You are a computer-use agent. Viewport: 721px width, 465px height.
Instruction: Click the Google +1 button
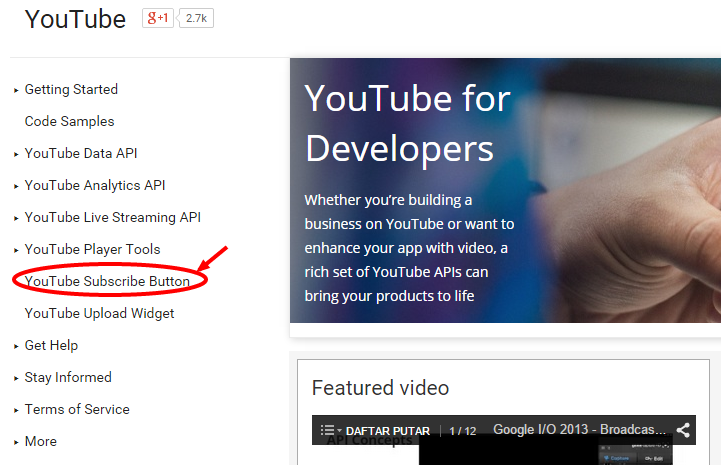tap(158, 18)
